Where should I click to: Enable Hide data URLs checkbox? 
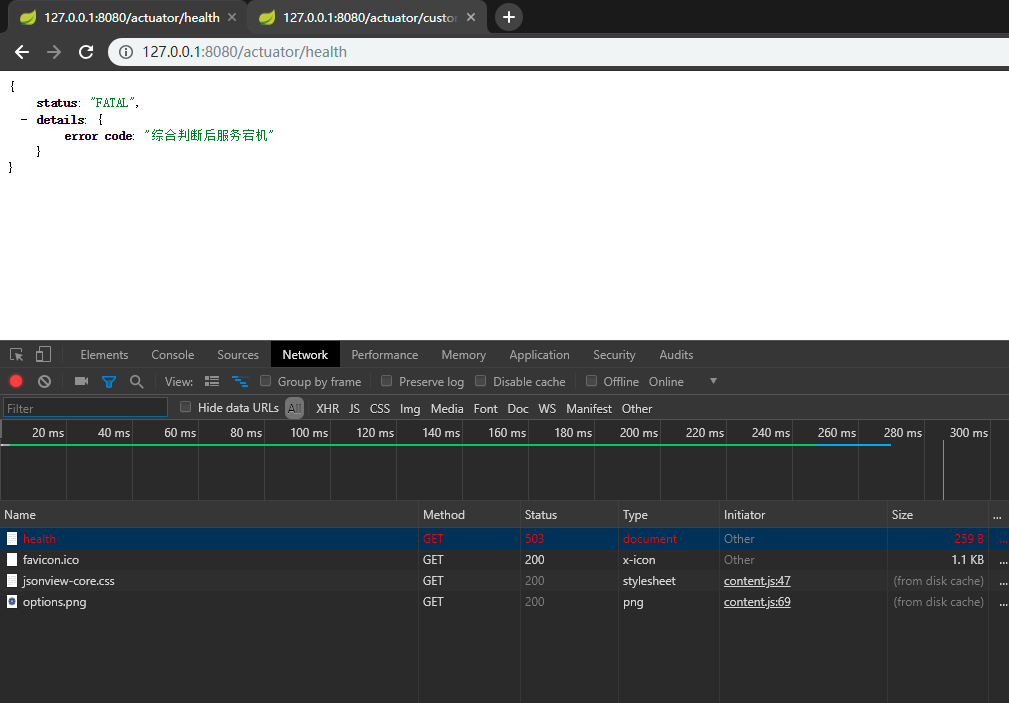point(186,407)
